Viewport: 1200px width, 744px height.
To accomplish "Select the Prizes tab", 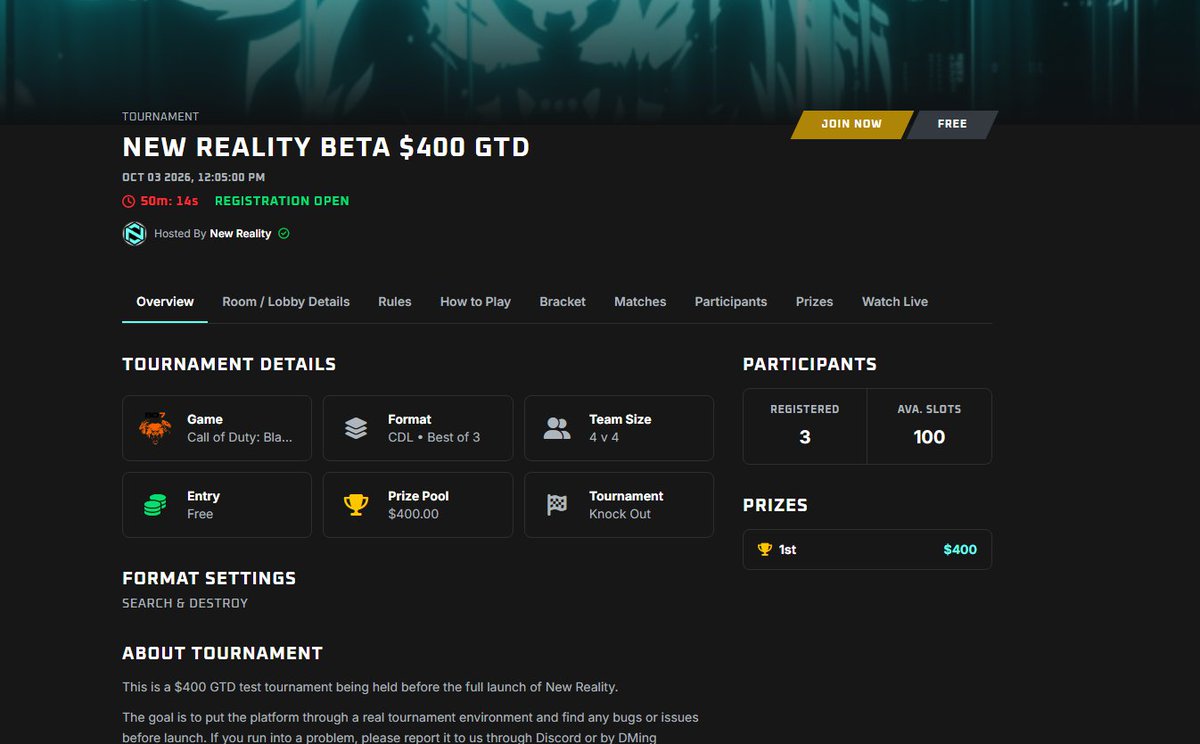I will pyautogui.click(x=815, y=301).
